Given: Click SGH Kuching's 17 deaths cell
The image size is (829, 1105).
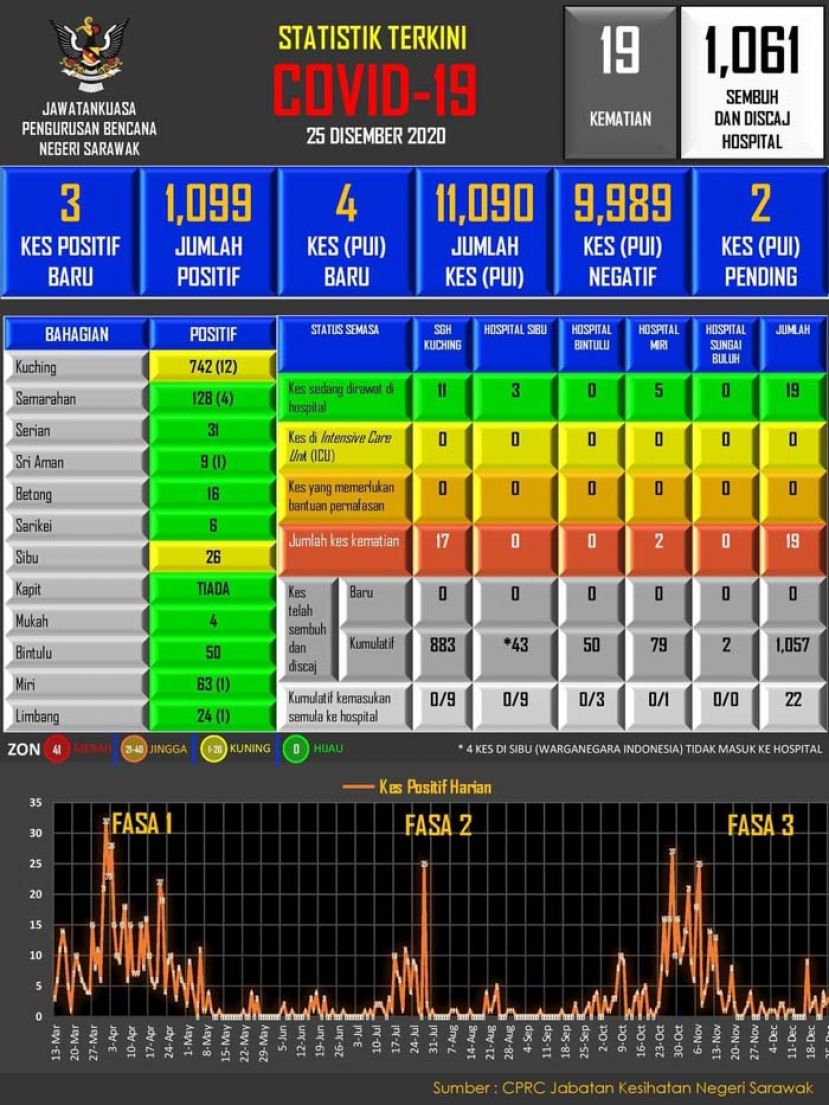Looking at the screenshot, I should (442, 549).
